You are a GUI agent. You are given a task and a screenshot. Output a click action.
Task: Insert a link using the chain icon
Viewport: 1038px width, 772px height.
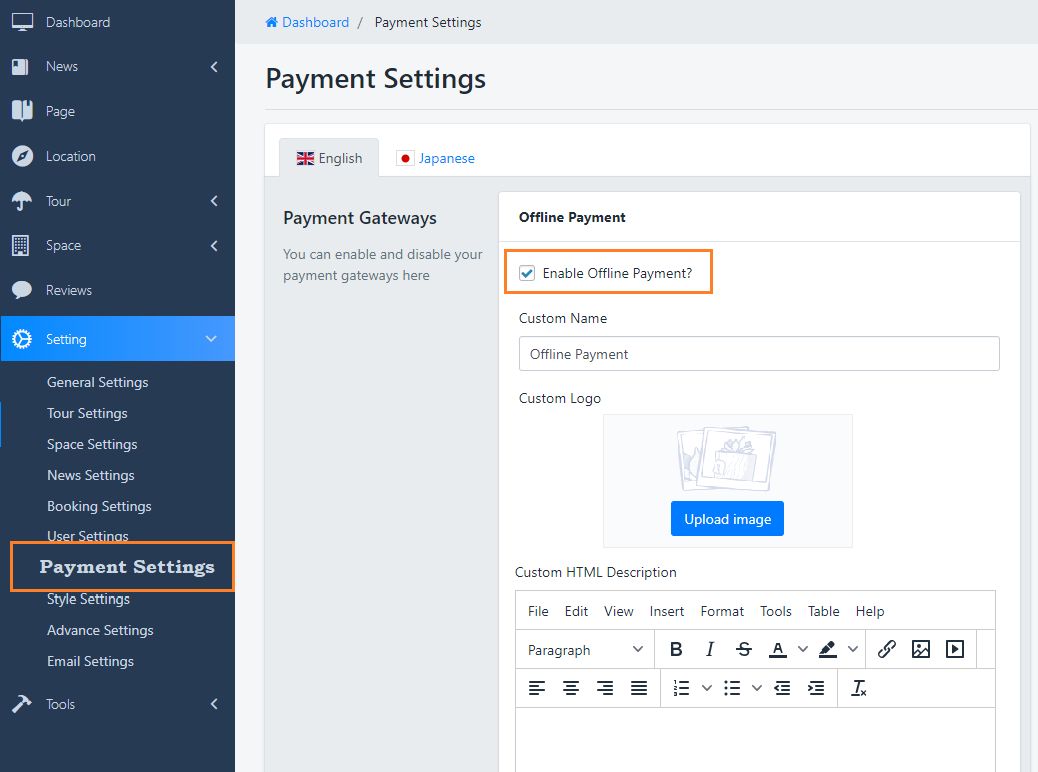click(886, 650)
